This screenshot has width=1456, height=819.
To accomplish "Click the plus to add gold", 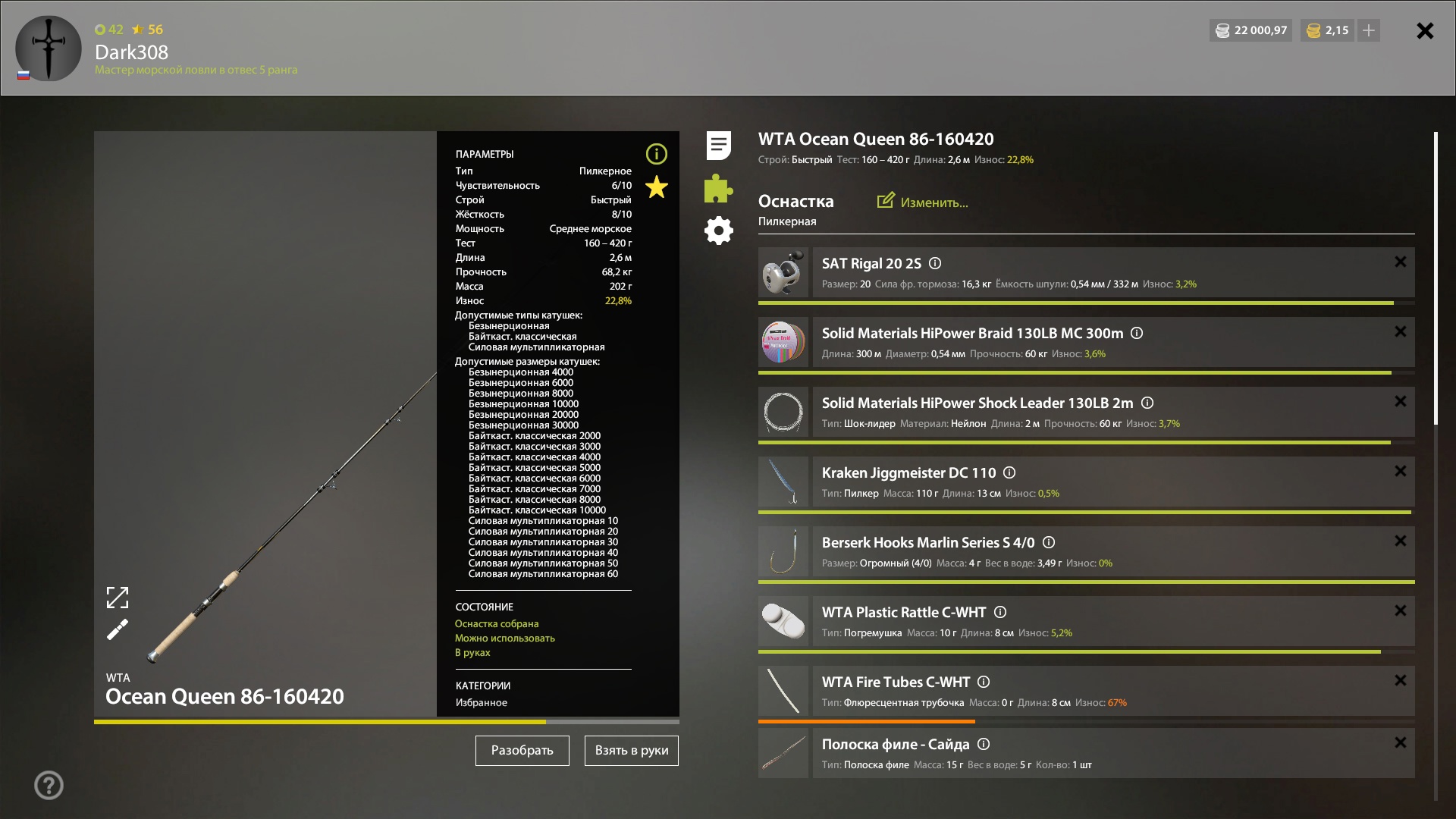I will coord(1369,30).
